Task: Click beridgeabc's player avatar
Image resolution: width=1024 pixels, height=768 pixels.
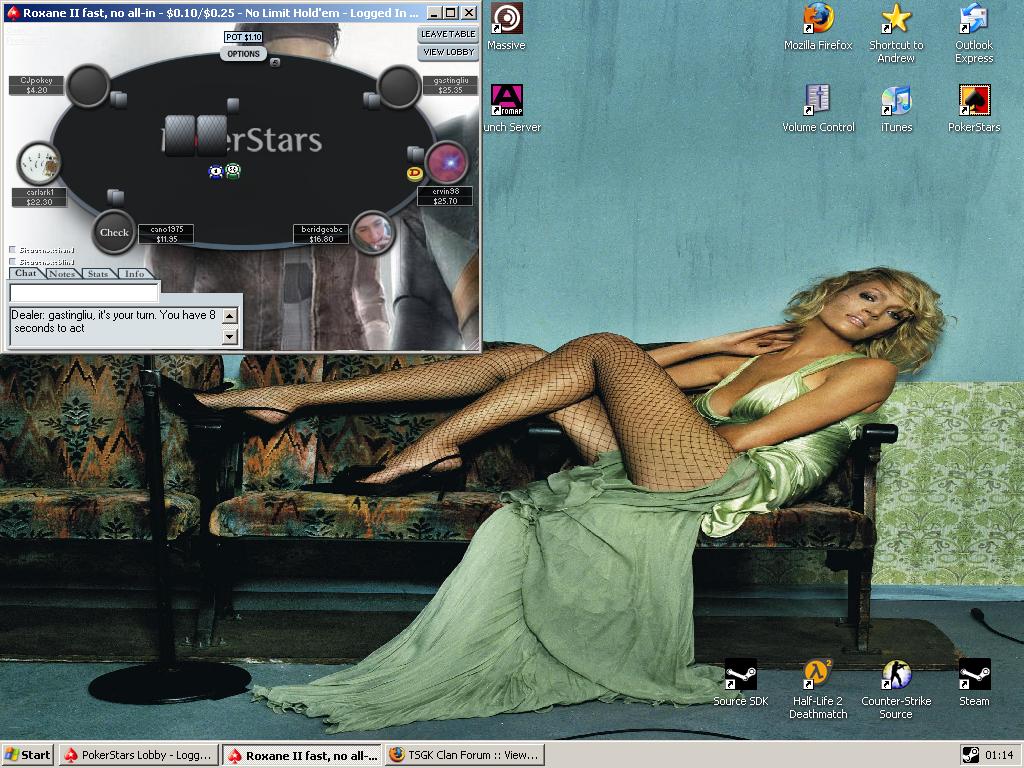Action: (x=372, y=232)
